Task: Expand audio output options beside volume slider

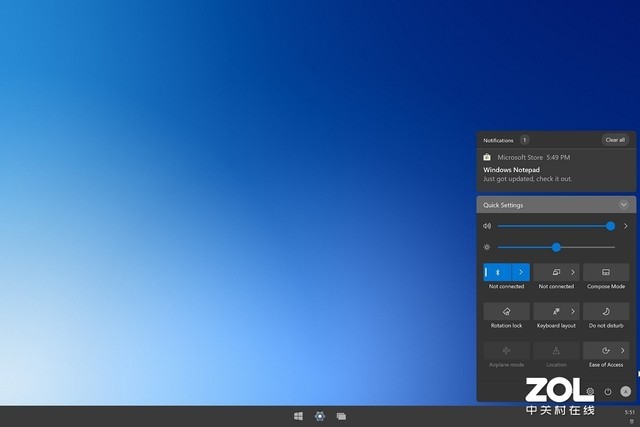Action: point(626,226)
